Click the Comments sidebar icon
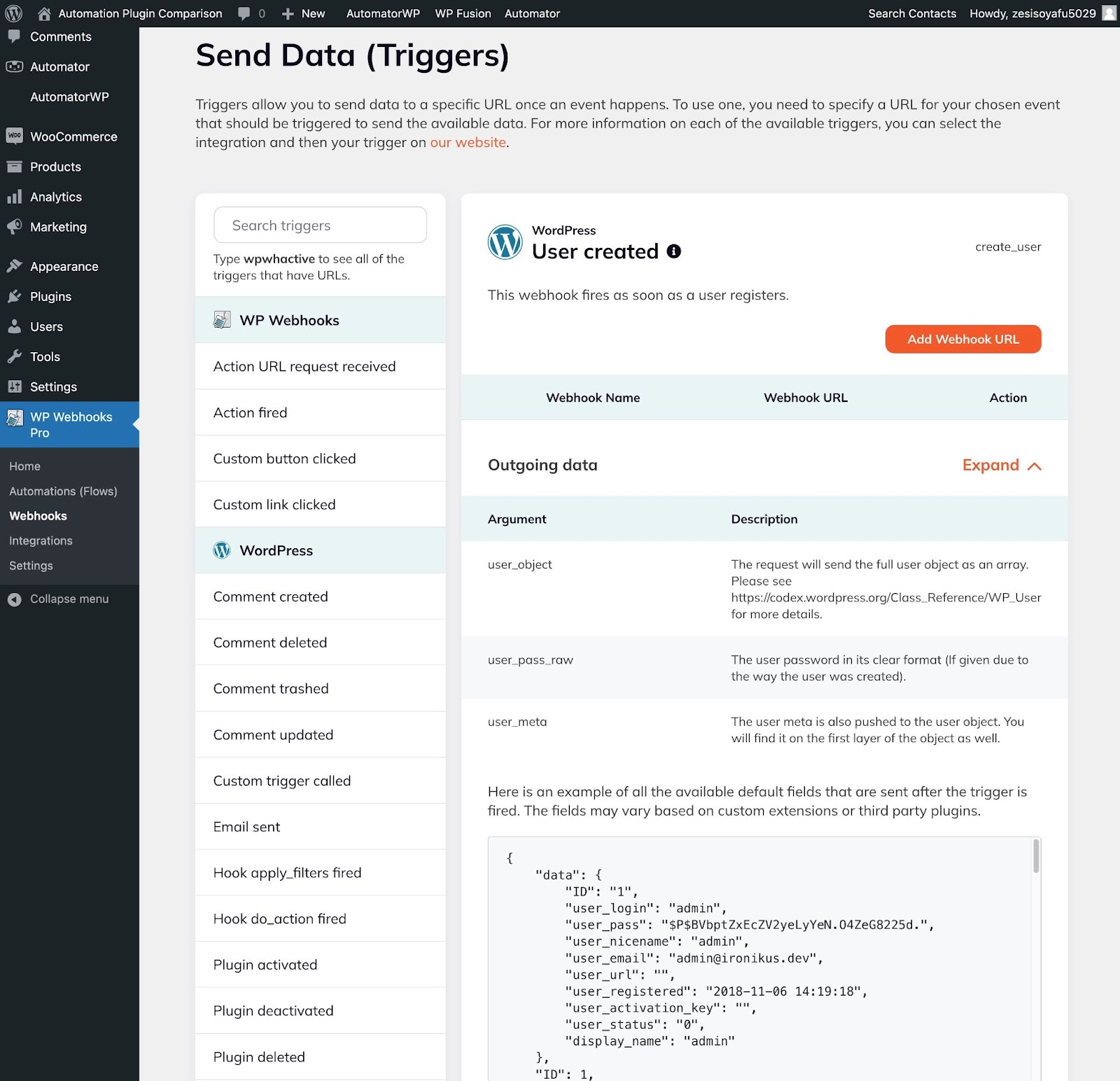 [x=14, y=36]
